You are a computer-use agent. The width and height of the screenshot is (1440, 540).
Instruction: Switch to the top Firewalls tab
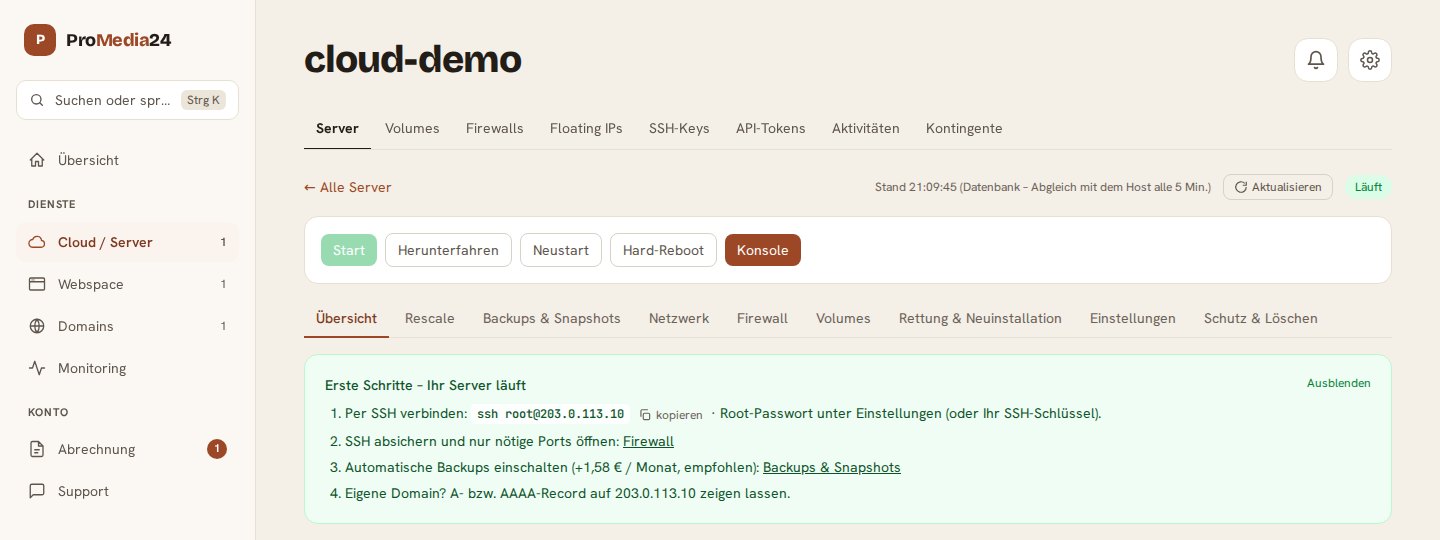tap(494, 128)
